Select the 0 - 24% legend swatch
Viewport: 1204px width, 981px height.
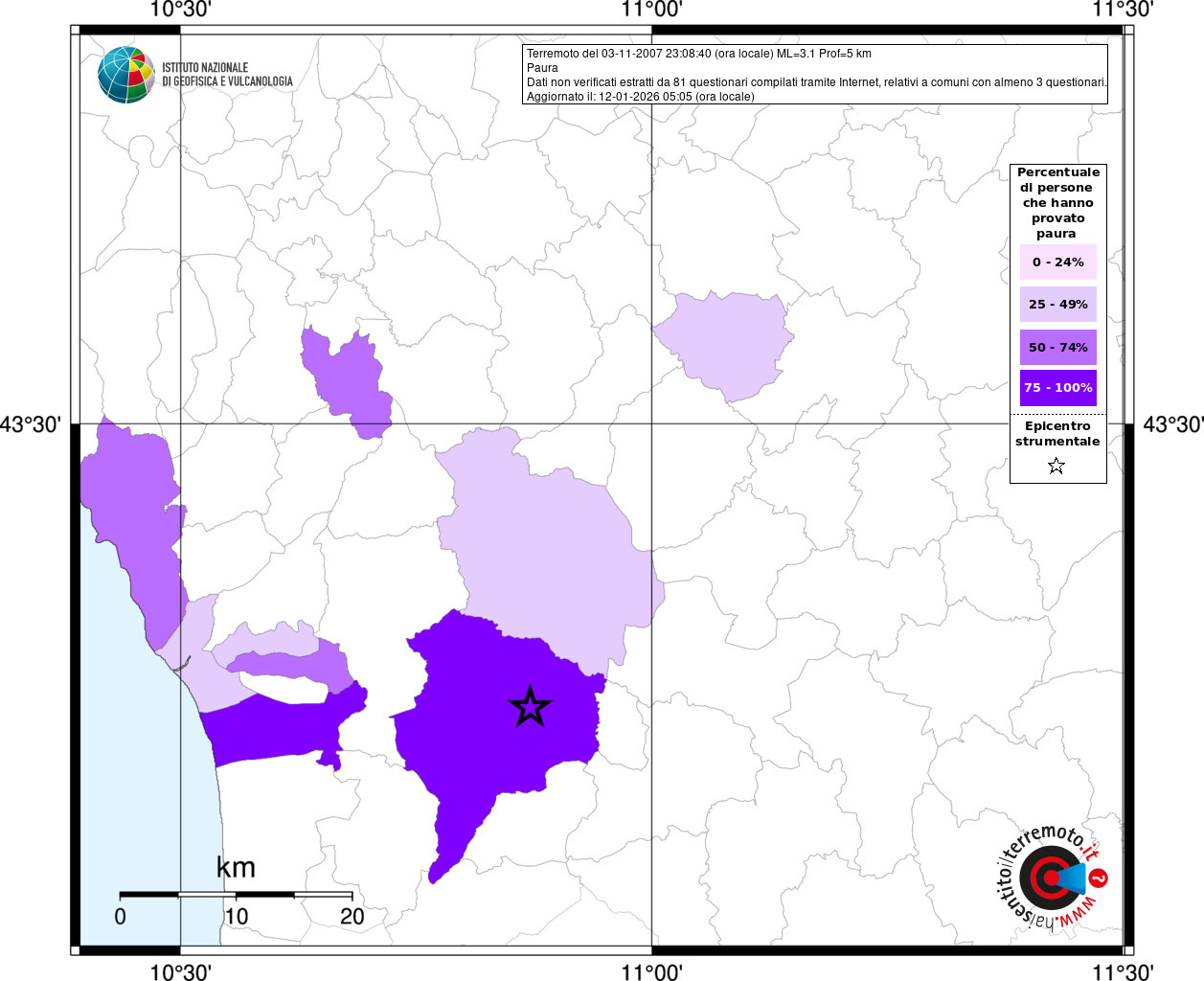click(x=1058, y=262)
